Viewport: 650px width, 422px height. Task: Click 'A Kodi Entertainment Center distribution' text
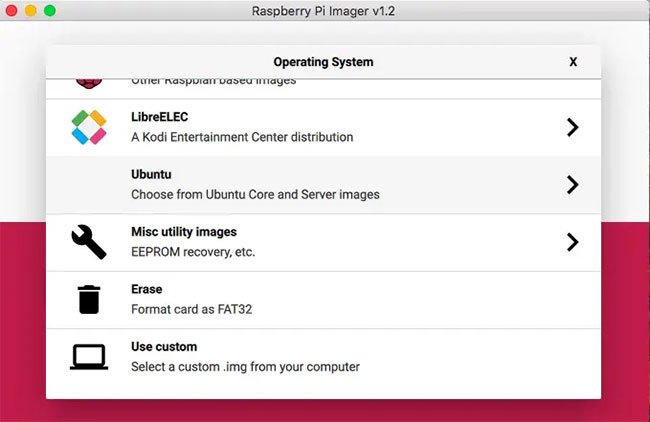242,137
